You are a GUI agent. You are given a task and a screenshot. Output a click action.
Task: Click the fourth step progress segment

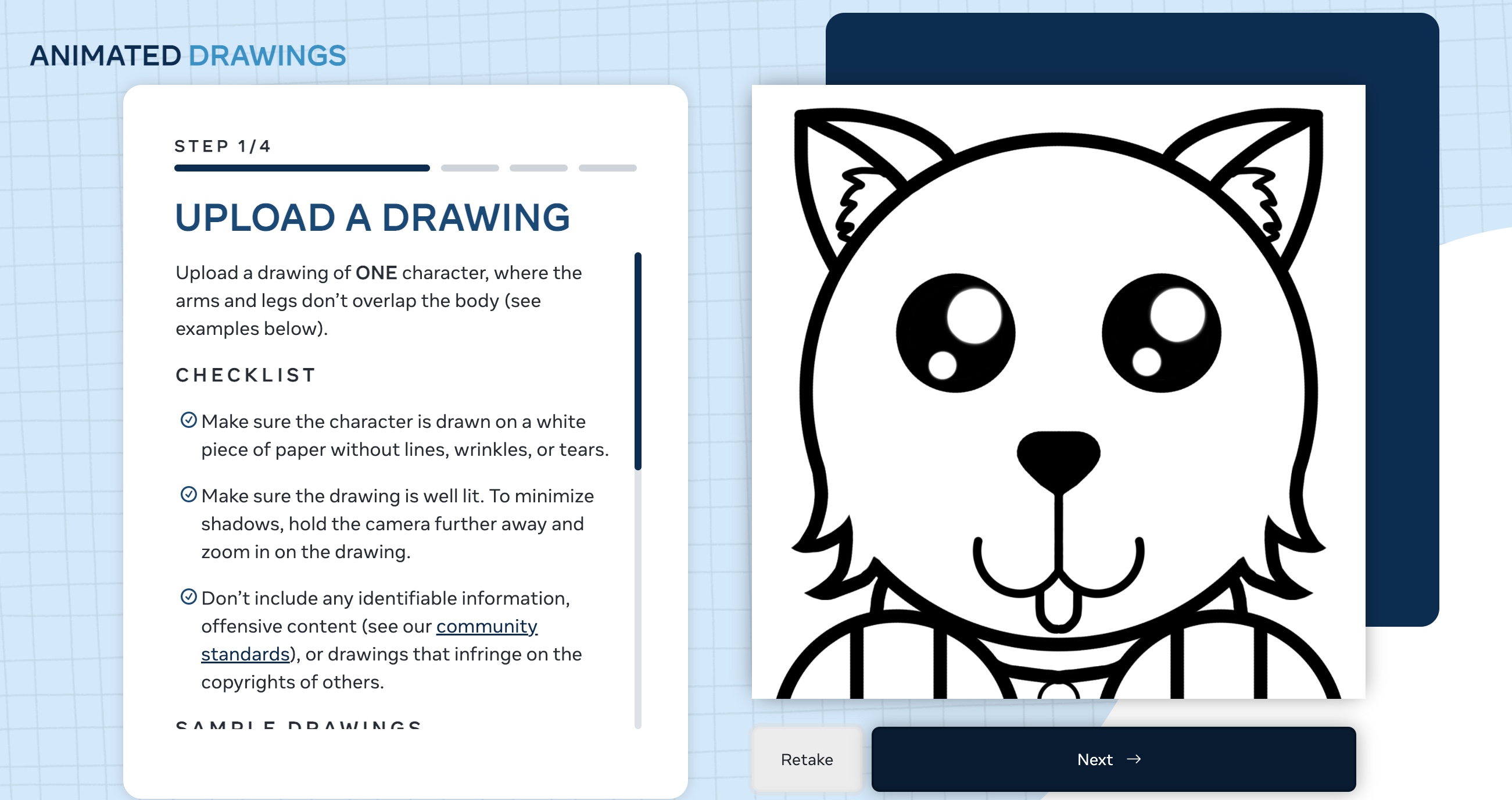(x=607, y=168)
